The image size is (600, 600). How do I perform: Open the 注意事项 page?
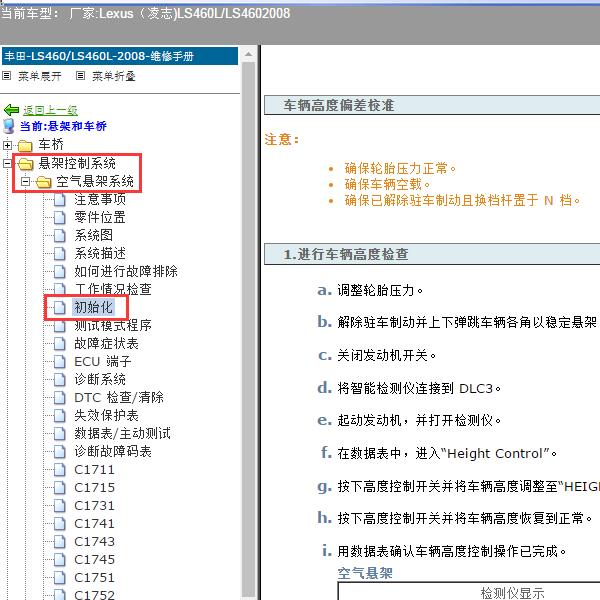(x=100, y=199)
